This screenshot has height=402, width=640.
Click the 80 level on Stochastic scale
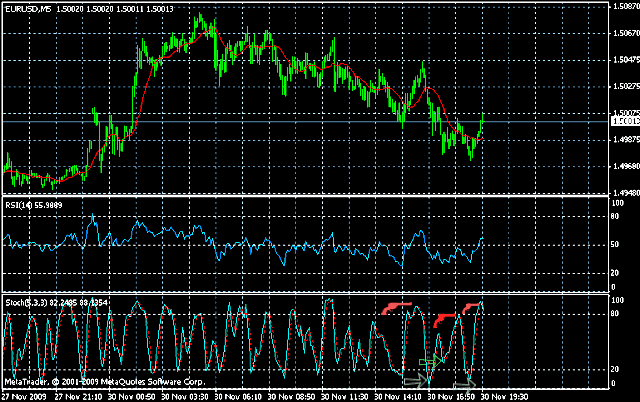click(617, 315)
